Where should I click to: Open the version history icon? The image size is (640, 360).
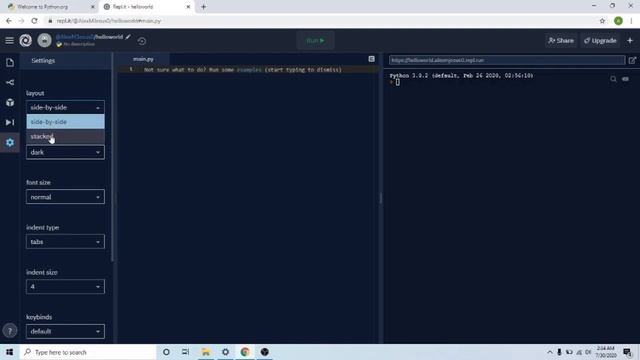[x=142, y=41]
